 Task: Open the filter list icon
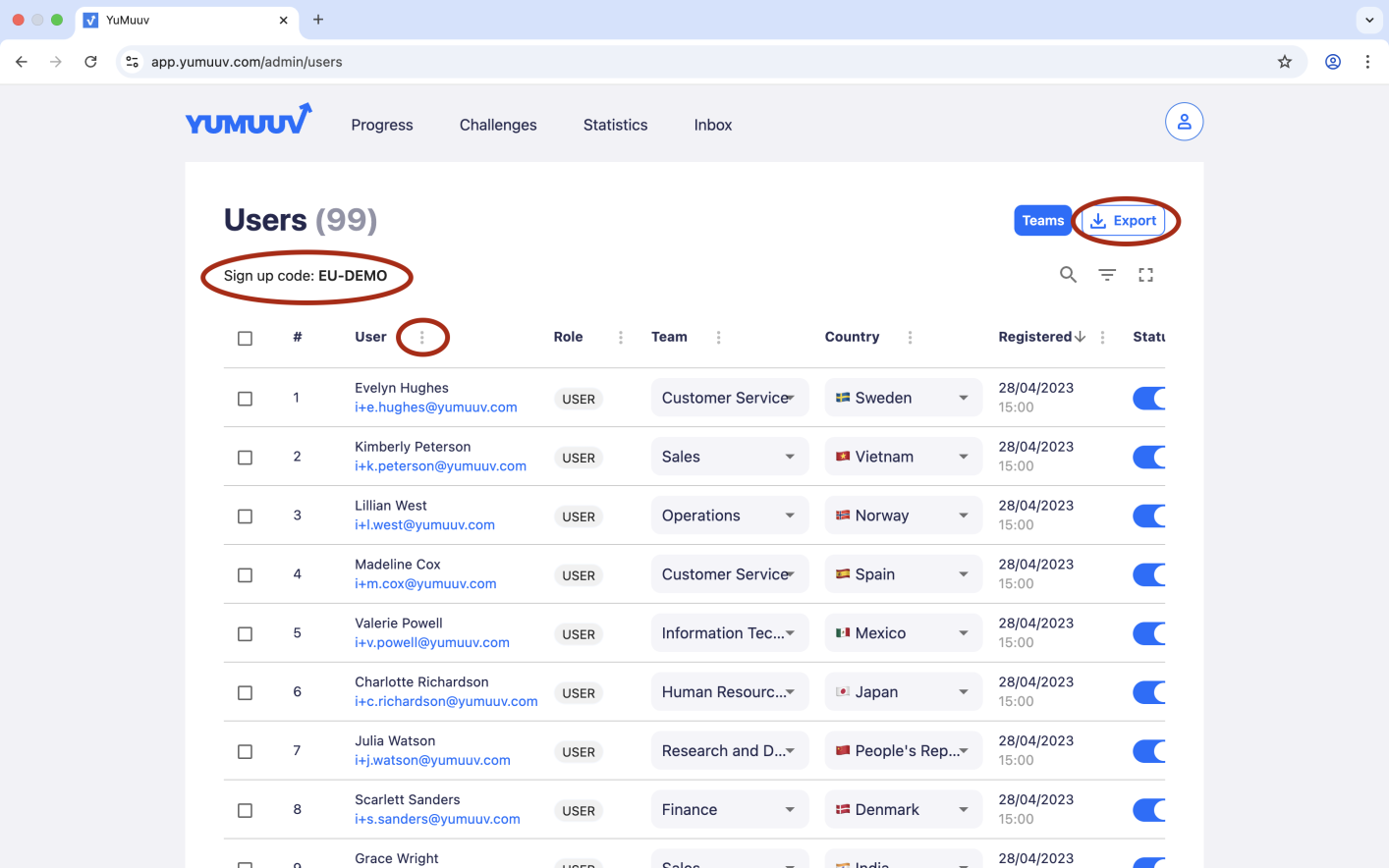click(1107, 275)
